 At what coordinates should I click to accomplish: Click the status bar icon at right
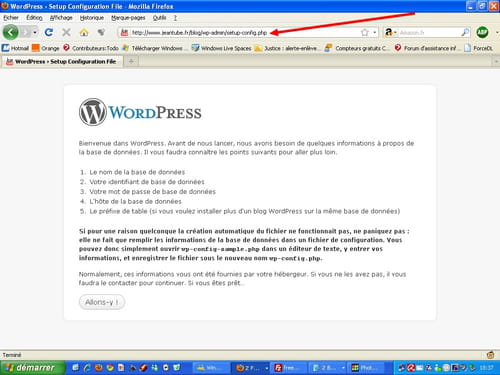click(x=490, y=355)
